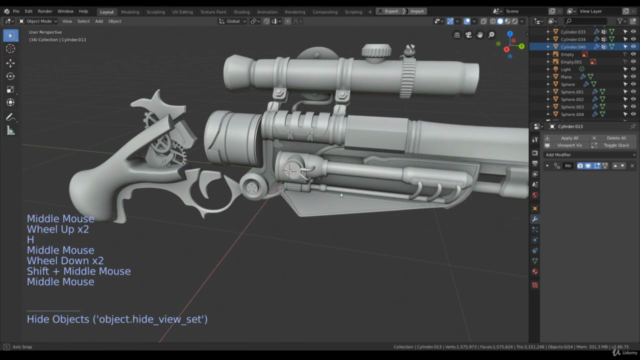Open the Texture properties tab
This screenshot has width=640, height=360.
[535, 285]
